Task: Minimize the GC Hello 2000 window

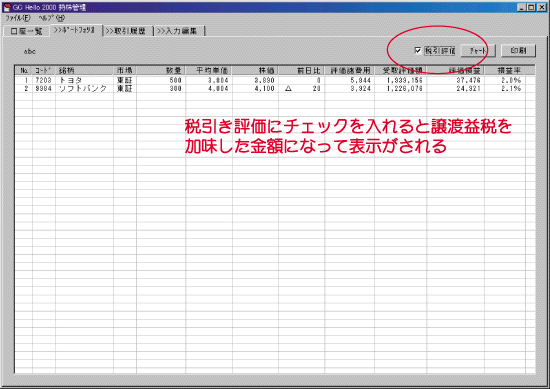Action: [x=522, y=7]
